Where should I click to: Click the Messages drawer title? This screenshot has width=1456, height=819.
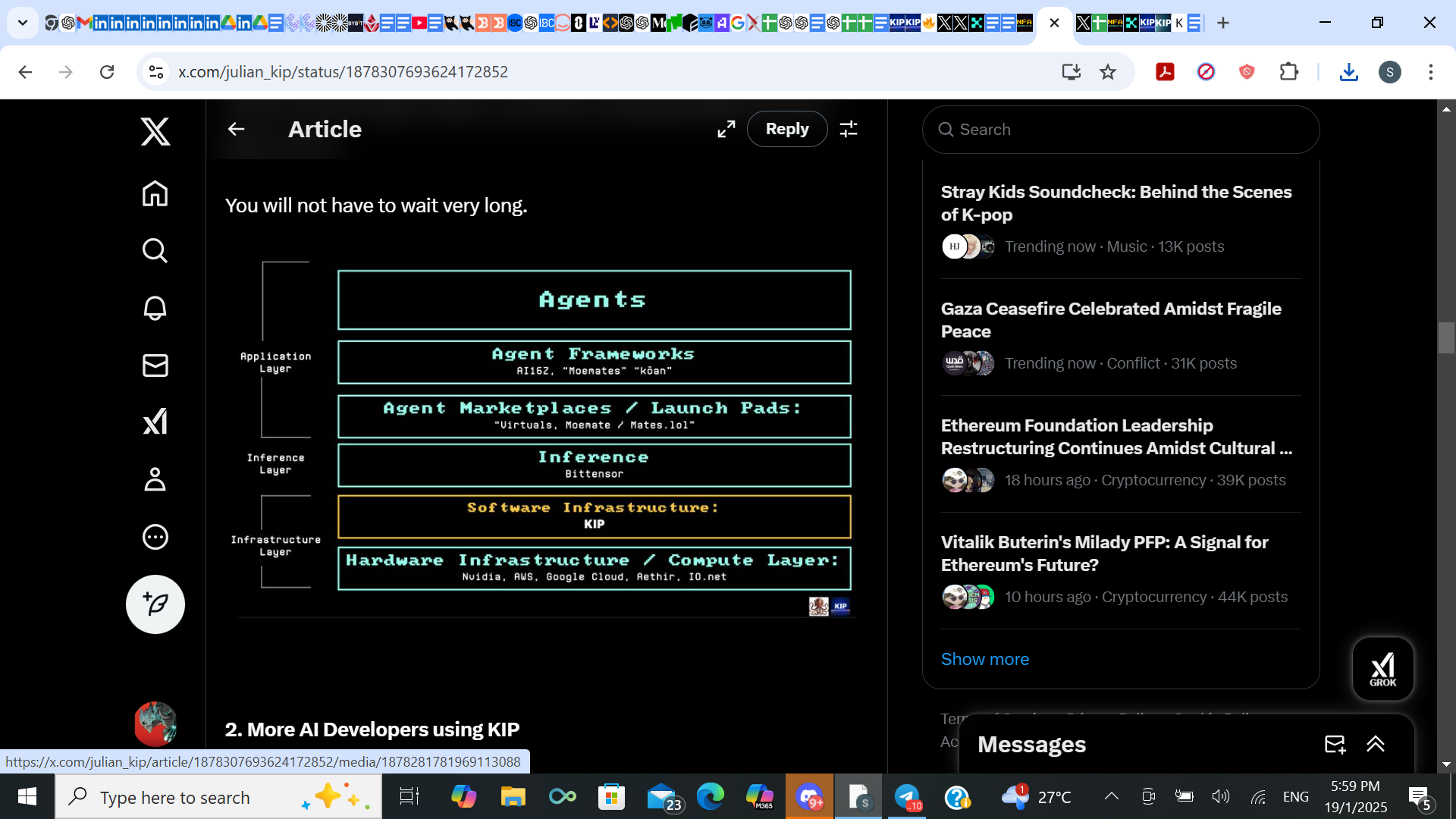coord(1031,745)
